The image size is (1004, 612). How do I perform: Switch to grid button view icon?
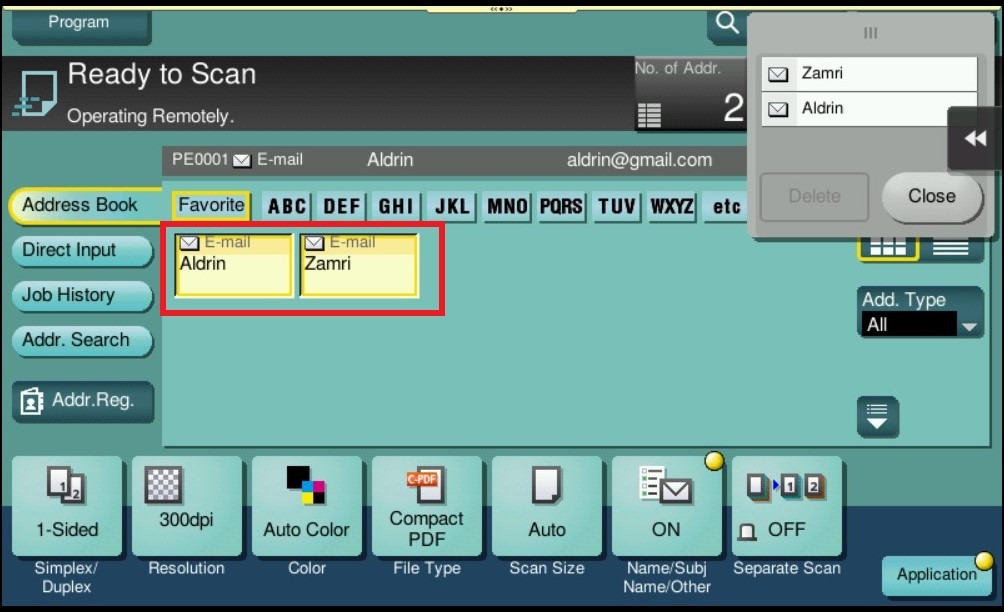(887, 245)
